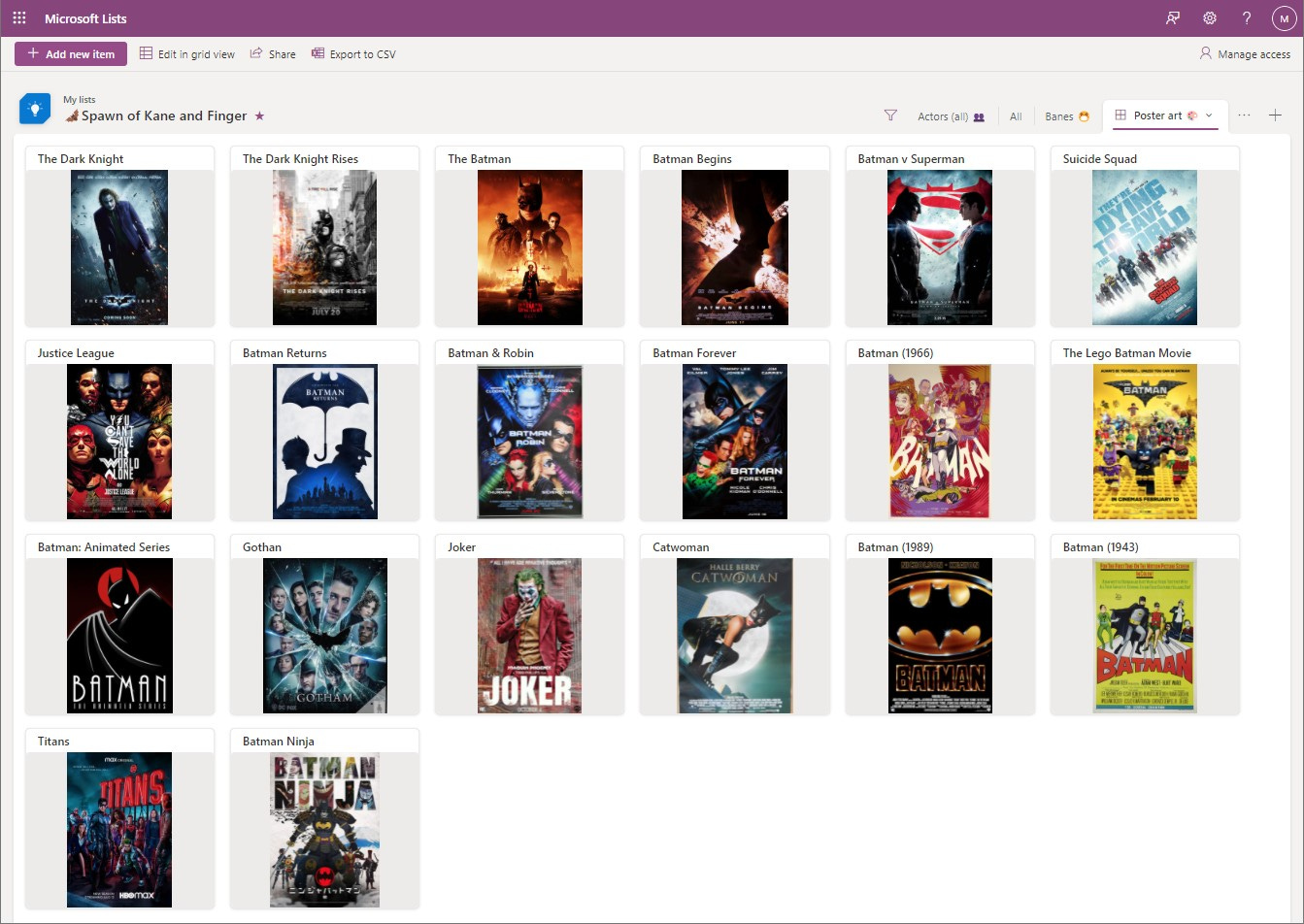Open the Justice League poster
This screenshot has width=1304, height=924.
coord(119,442)
